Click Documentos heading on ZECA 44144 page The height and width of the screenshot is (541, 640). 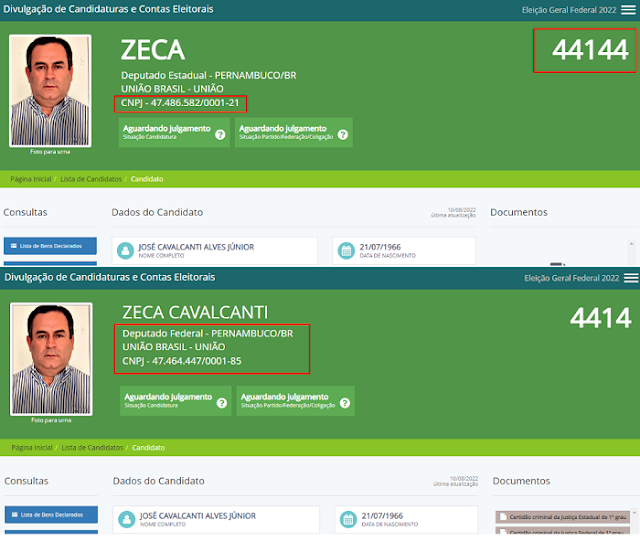(519, 212)
